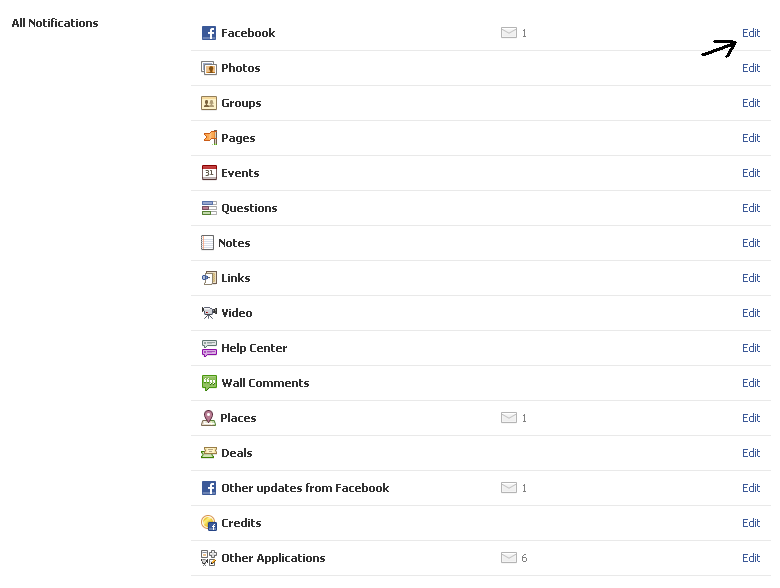
Task: Click the Groups category icon
Action: pyautogui.click(x=208, y=103)
